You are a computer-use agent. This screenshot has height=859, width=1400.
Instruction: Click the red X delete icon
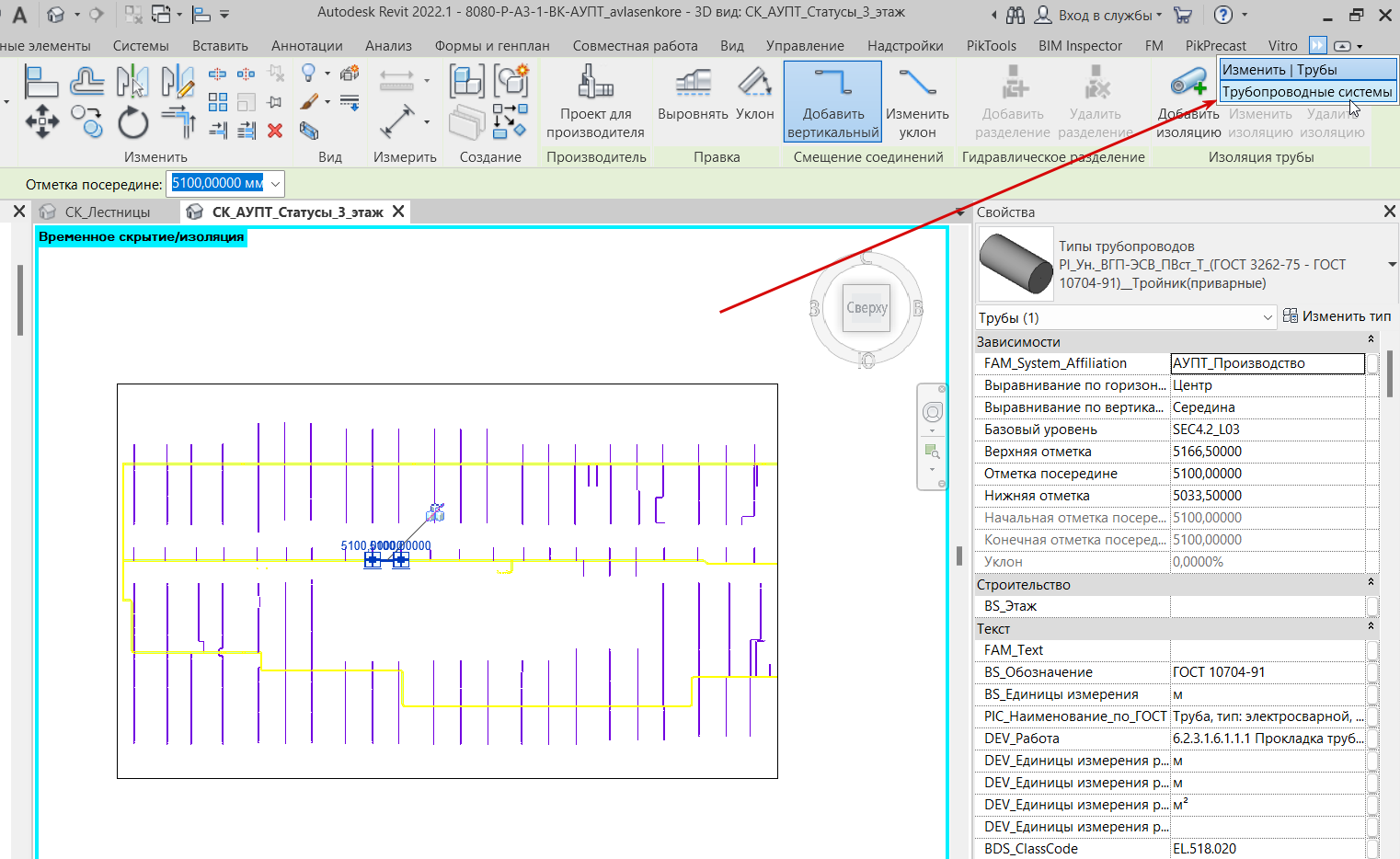click(275, 131)
